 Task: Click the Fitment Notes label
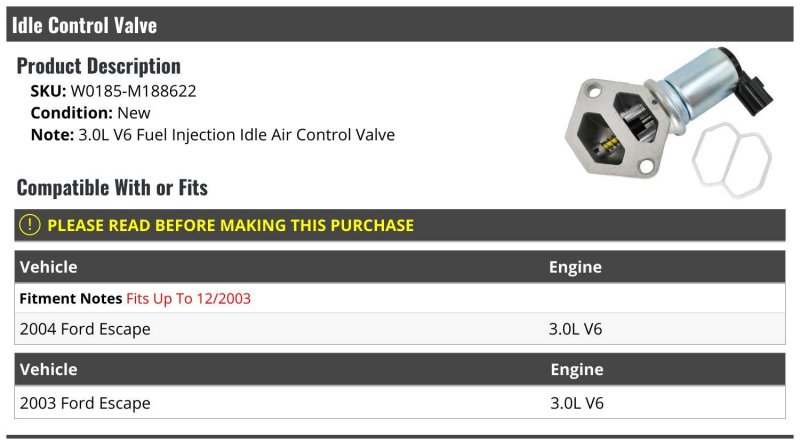point(71,298)
